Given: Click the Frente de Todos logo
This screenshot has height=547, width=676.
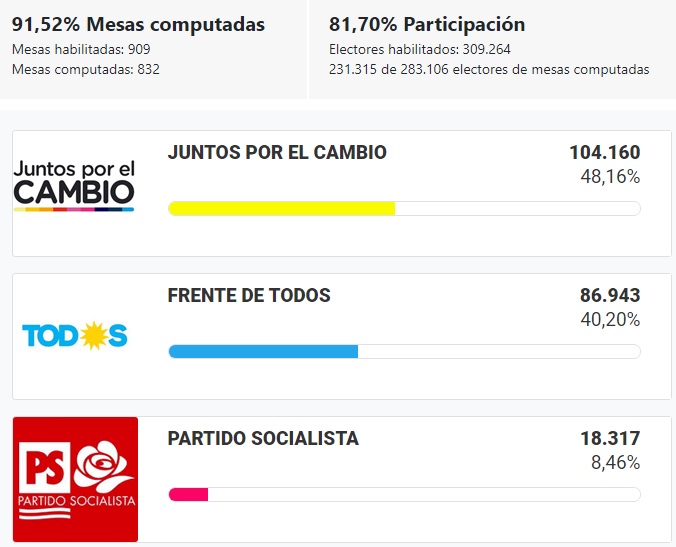Looking at the screenshot, I should tap(75, 336).
